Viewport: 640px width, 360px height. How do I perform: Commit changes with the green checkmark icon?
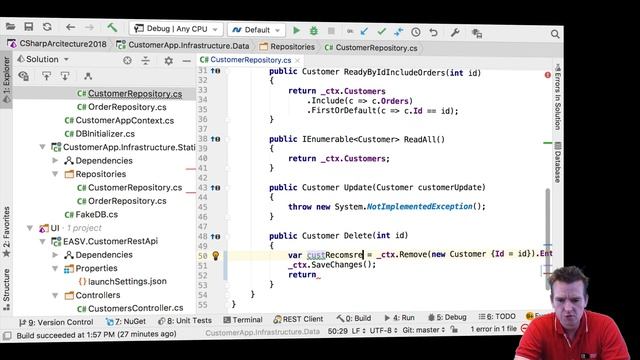pyautogui.click(x=382, y=31)
